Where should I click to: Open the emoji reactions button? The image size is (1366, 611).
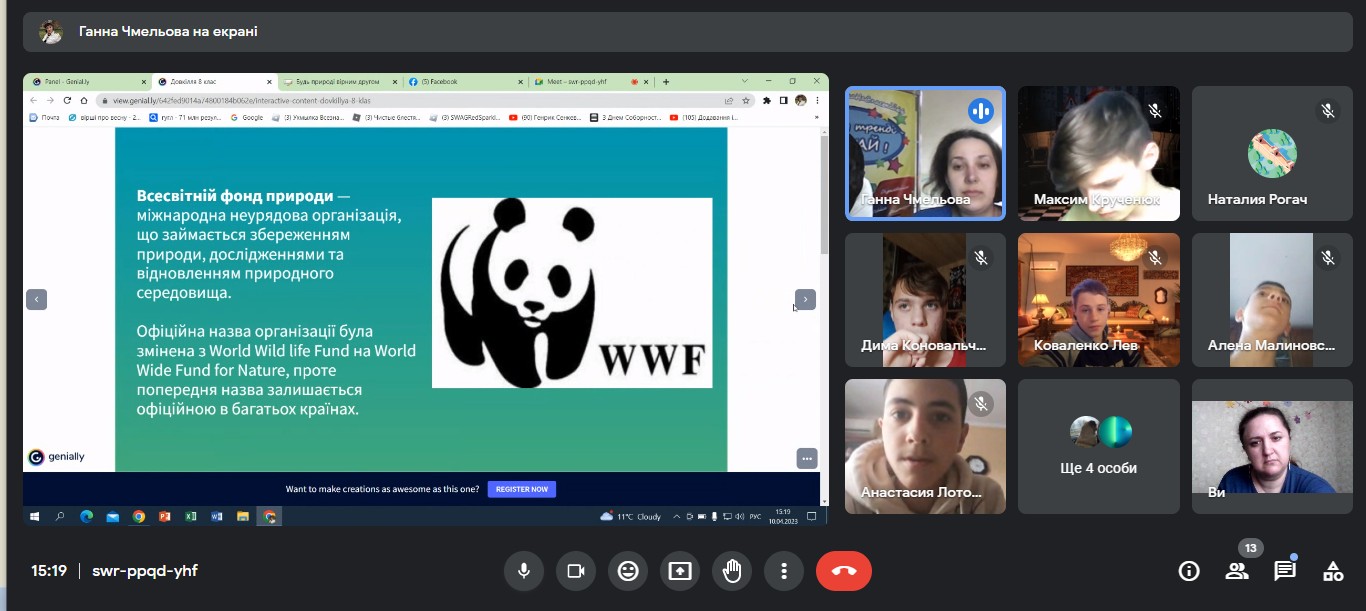tap(628, 571)
